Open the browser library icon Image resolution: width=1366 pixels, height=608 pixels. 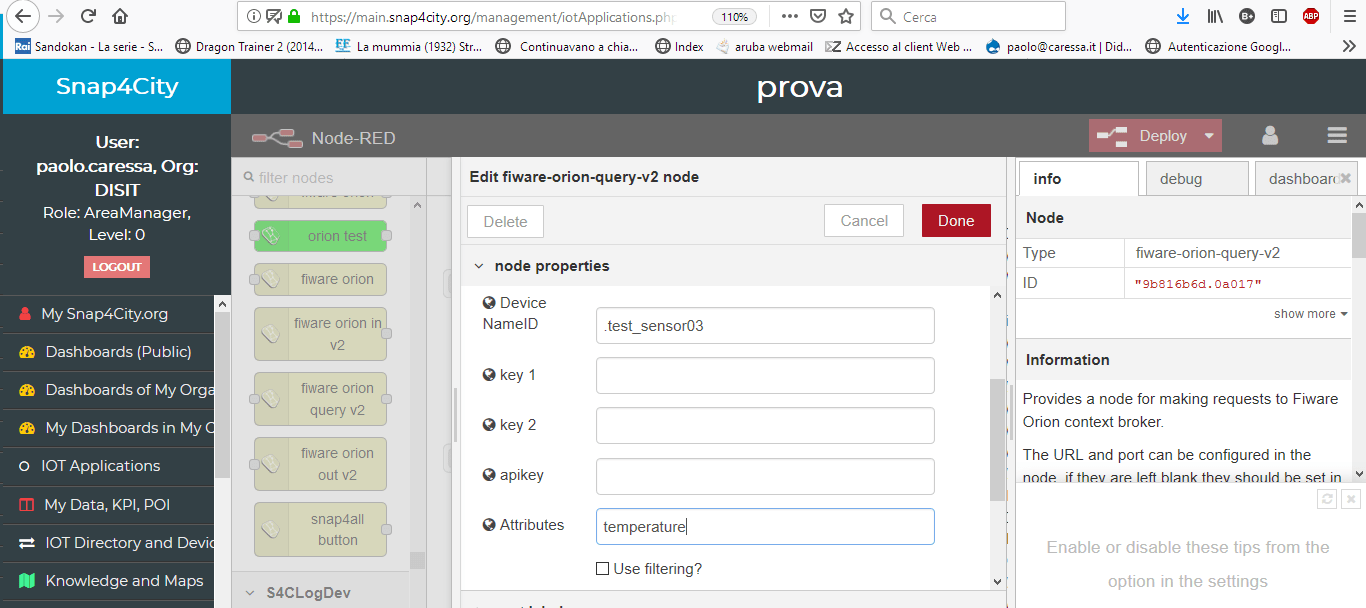[x=1215, y=16]
